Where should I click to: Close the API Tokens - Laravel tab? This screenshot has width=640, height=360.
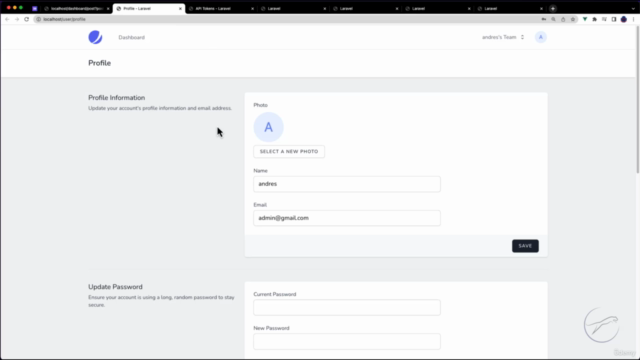(252, 9)
